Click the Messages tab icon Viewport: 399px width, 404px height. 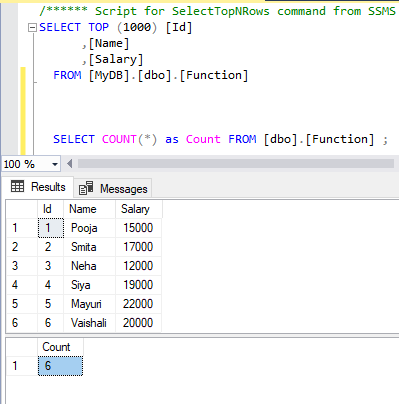(86, 188)
